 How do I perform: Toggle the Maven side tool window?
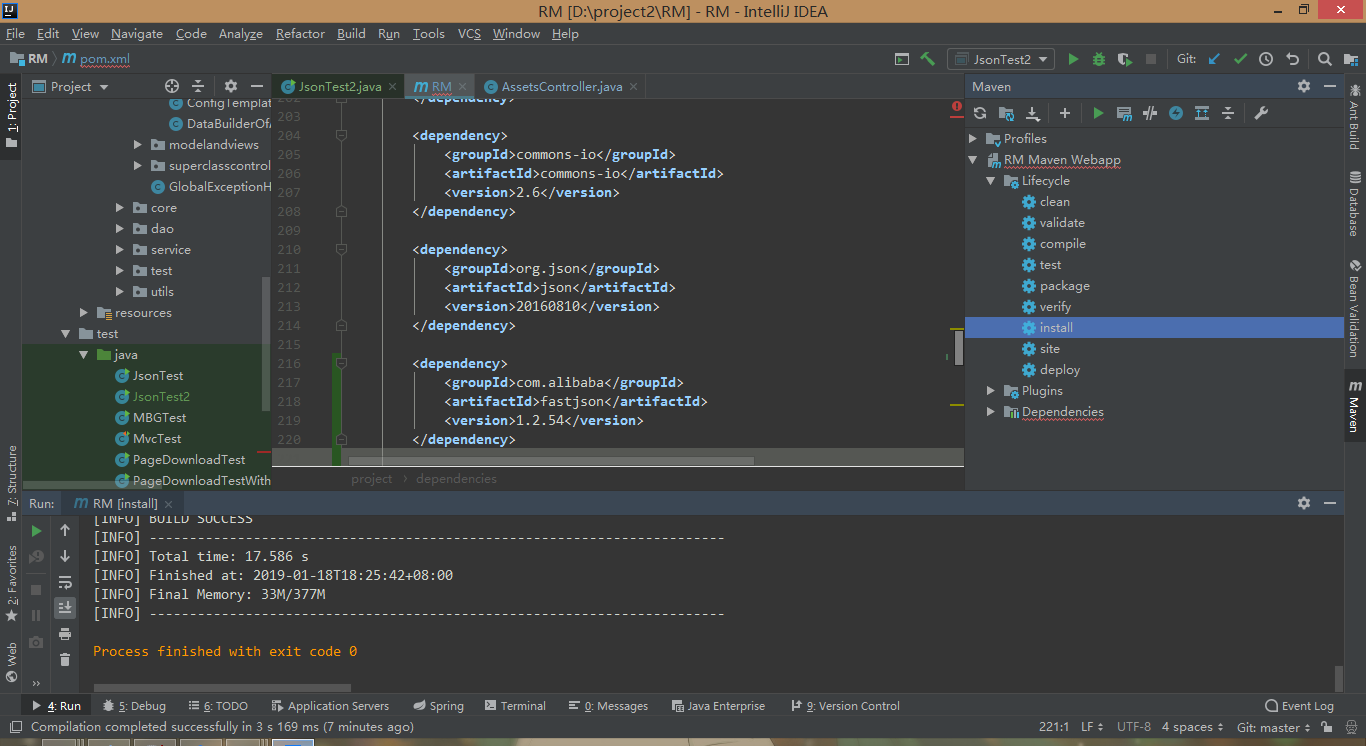(x=1355, y=406)
